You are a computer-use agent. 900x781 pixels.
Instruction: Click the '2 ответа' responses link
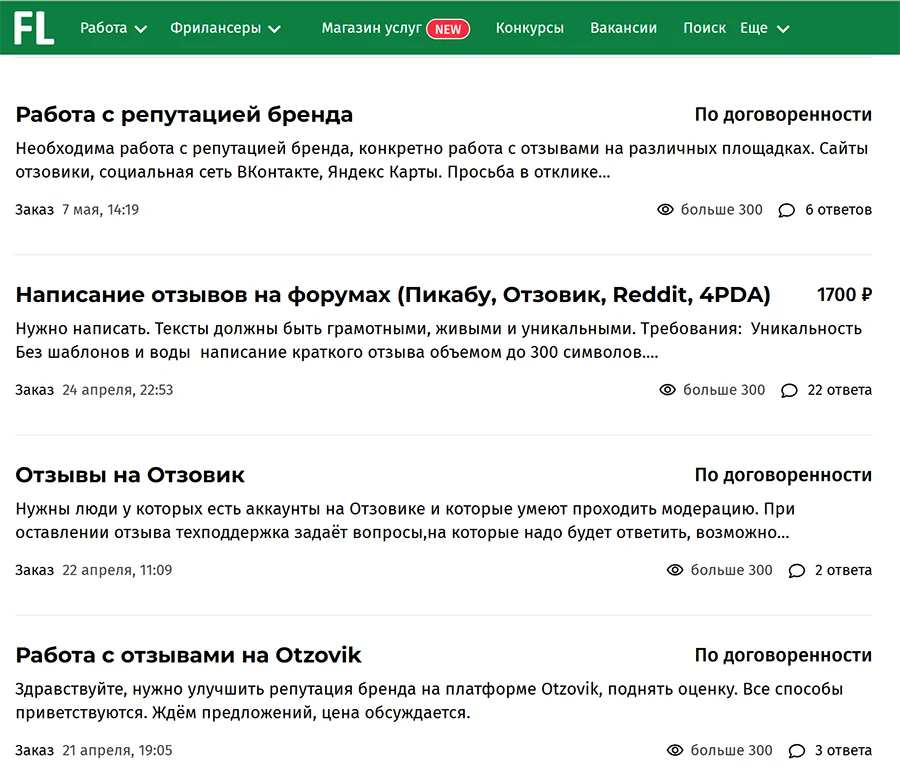point(843,570)
